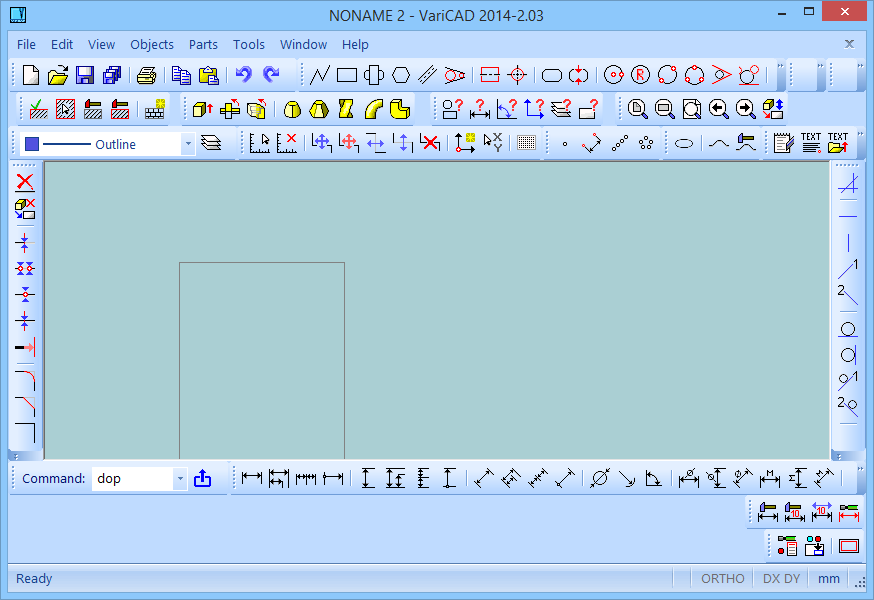The image size is (874, 600).
Task: Open the Window menu
Action: pos(303,45)
